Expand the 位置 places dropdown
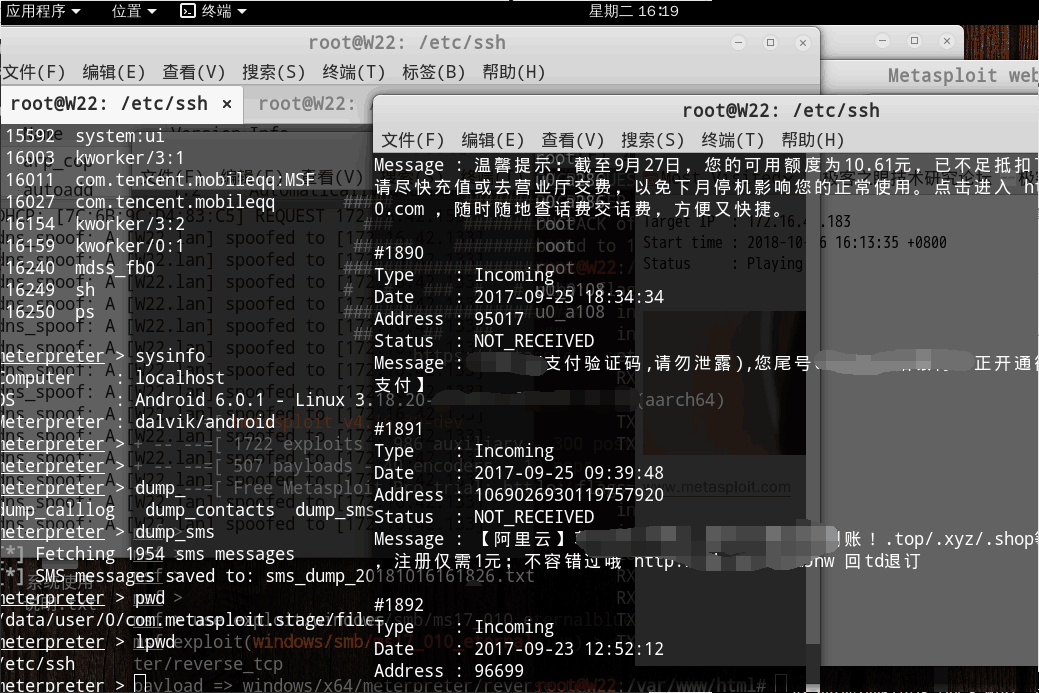1039x693 pixels. point(134,11)
